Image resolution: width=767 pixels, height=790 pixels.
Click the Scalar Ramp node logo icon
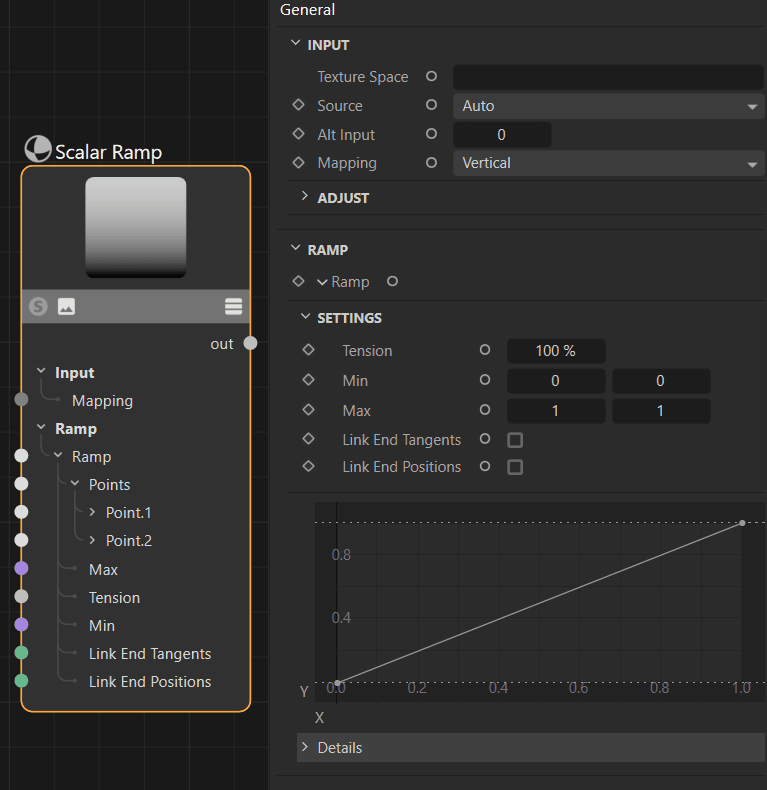(x=38, y=150)
